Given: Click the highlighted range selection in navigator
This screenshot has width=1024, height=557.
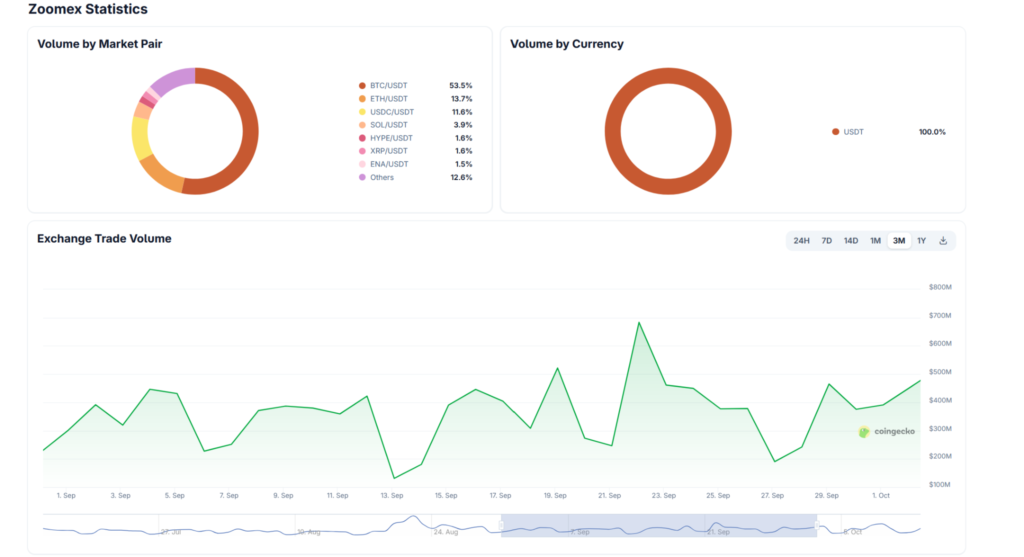Looking at the screenshot, I should (659, 526).
